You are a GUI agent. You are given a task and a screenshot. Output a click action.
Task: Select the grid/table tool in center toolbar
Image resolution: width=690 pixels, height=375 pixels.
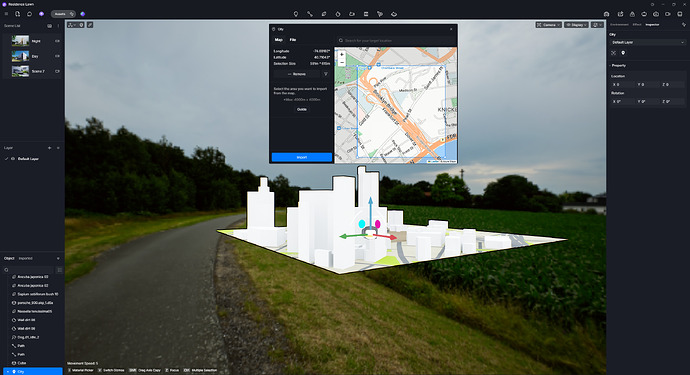tap(366, 14)
